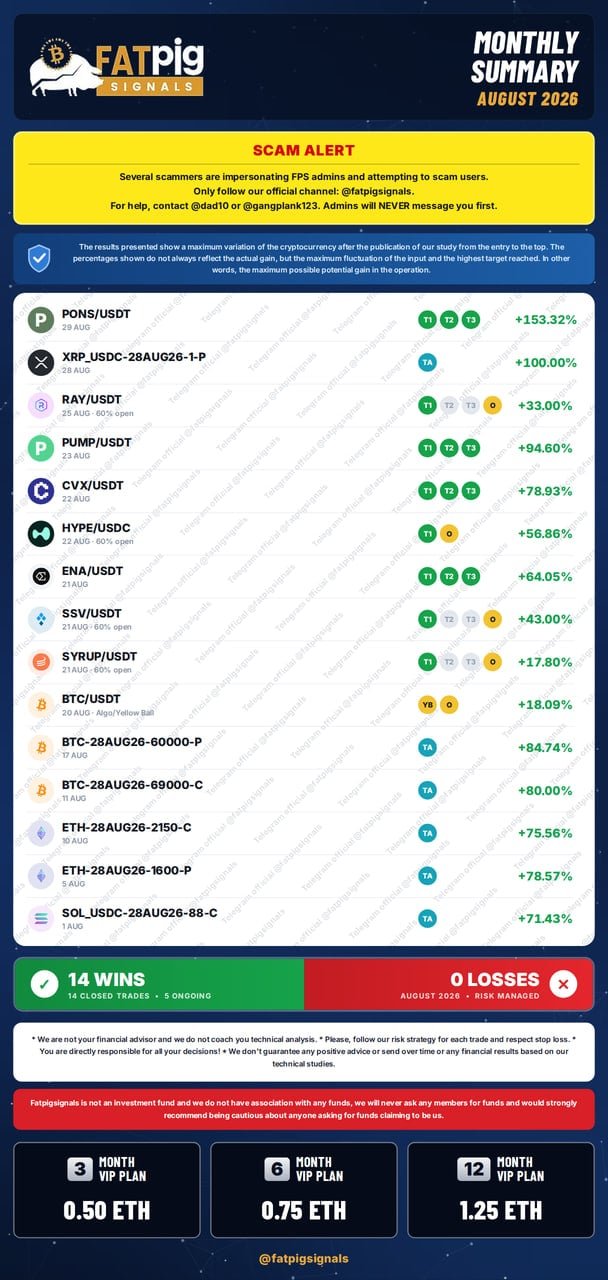The image size is (608, 1280).
Task: Click the CVX/USDT coin icon
Action: pyautogui.click(x=41, y=491)
